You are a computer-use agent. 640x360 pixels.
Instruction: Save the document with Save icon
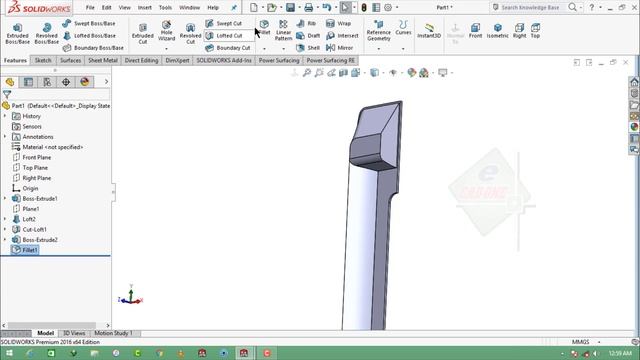pos(290,7)
